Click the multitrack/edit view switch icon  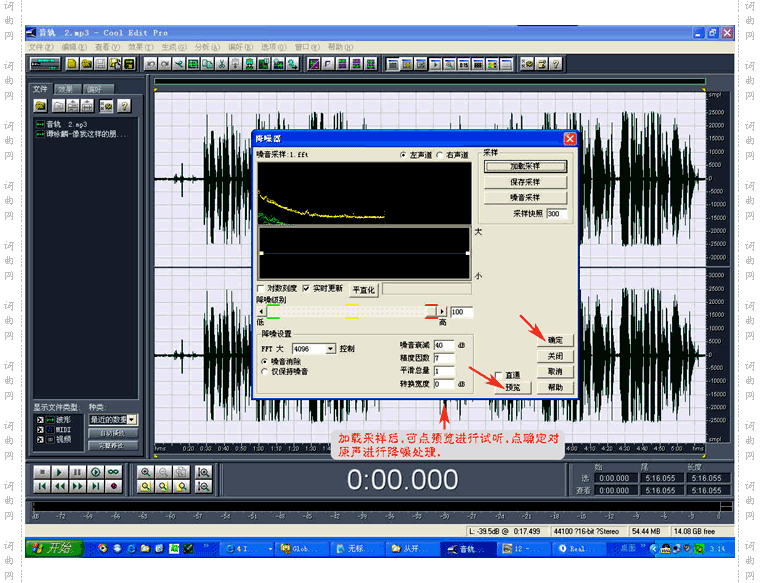tap(45, 64)
